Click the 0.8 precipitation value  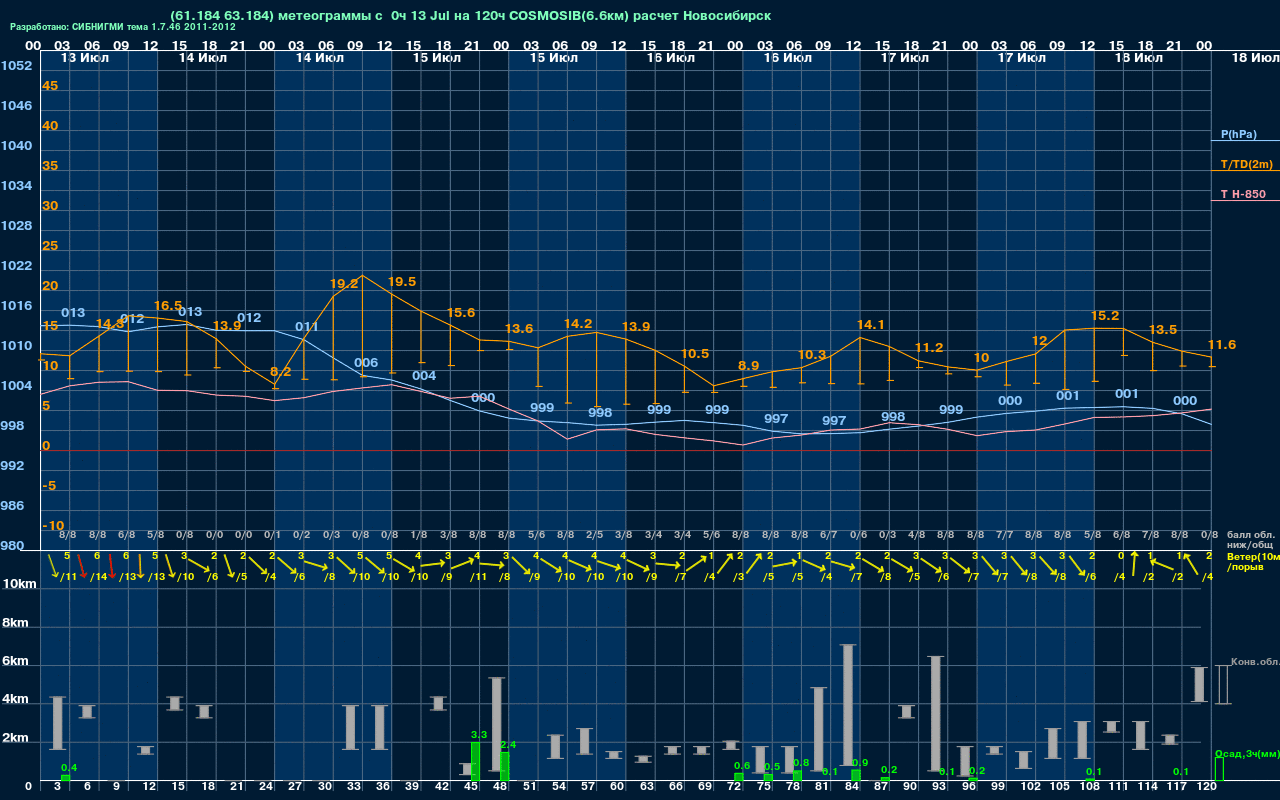tap(801, 763)
